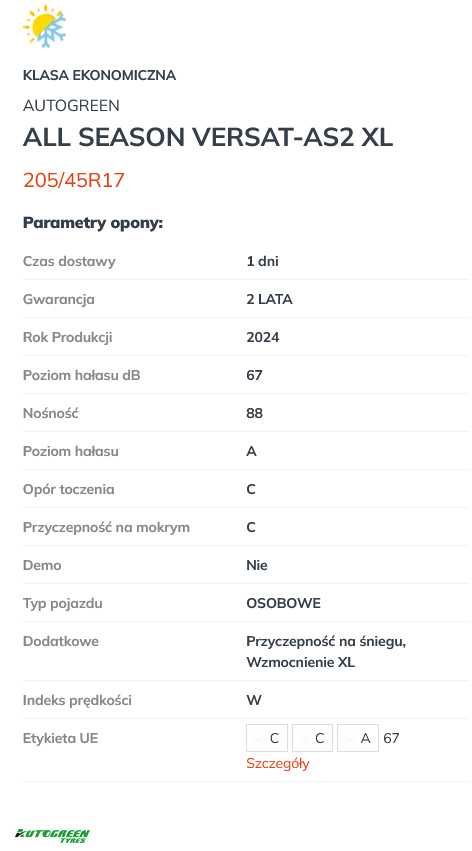Image resolution: width=472 pixels, height=851 pixels.
Task: Click the Rok Produkcji 2024 value
Action: [263, 337]
